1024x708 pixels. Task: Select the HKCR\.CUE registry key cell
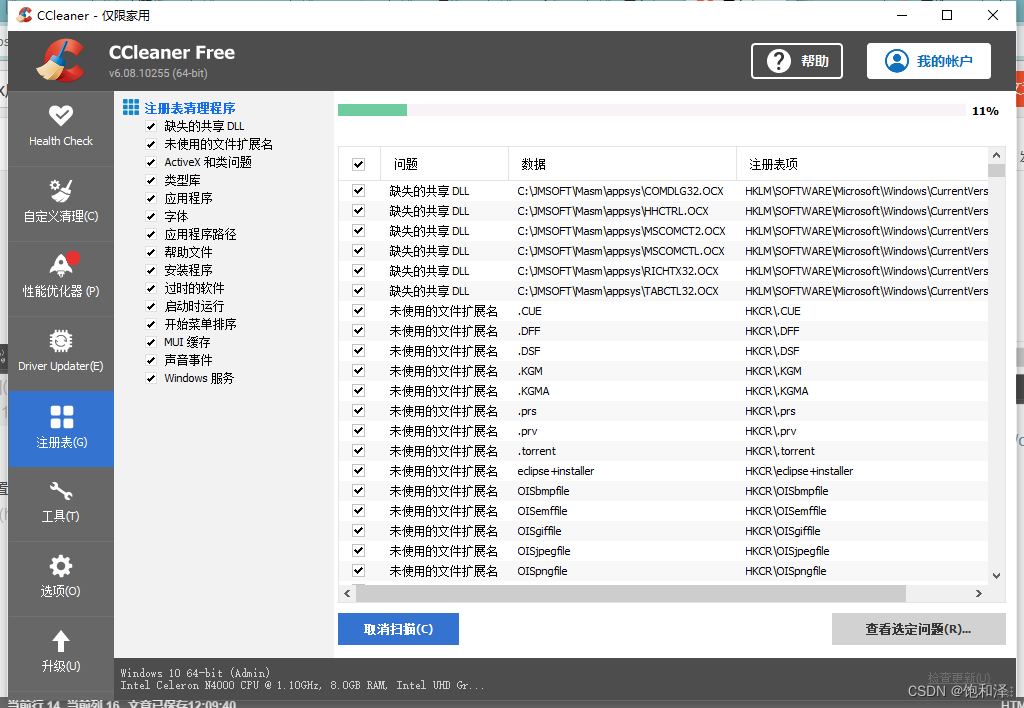[773, 311]
